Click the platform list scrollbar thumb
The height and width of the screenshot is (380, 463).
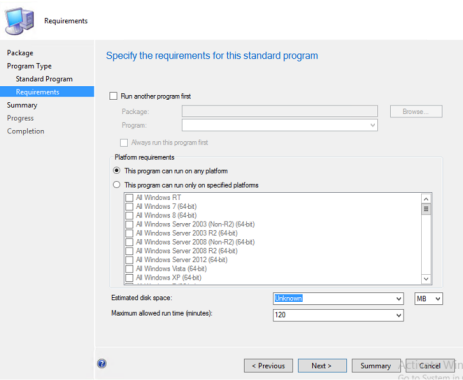pyautogui.click(x=426, y=209)
